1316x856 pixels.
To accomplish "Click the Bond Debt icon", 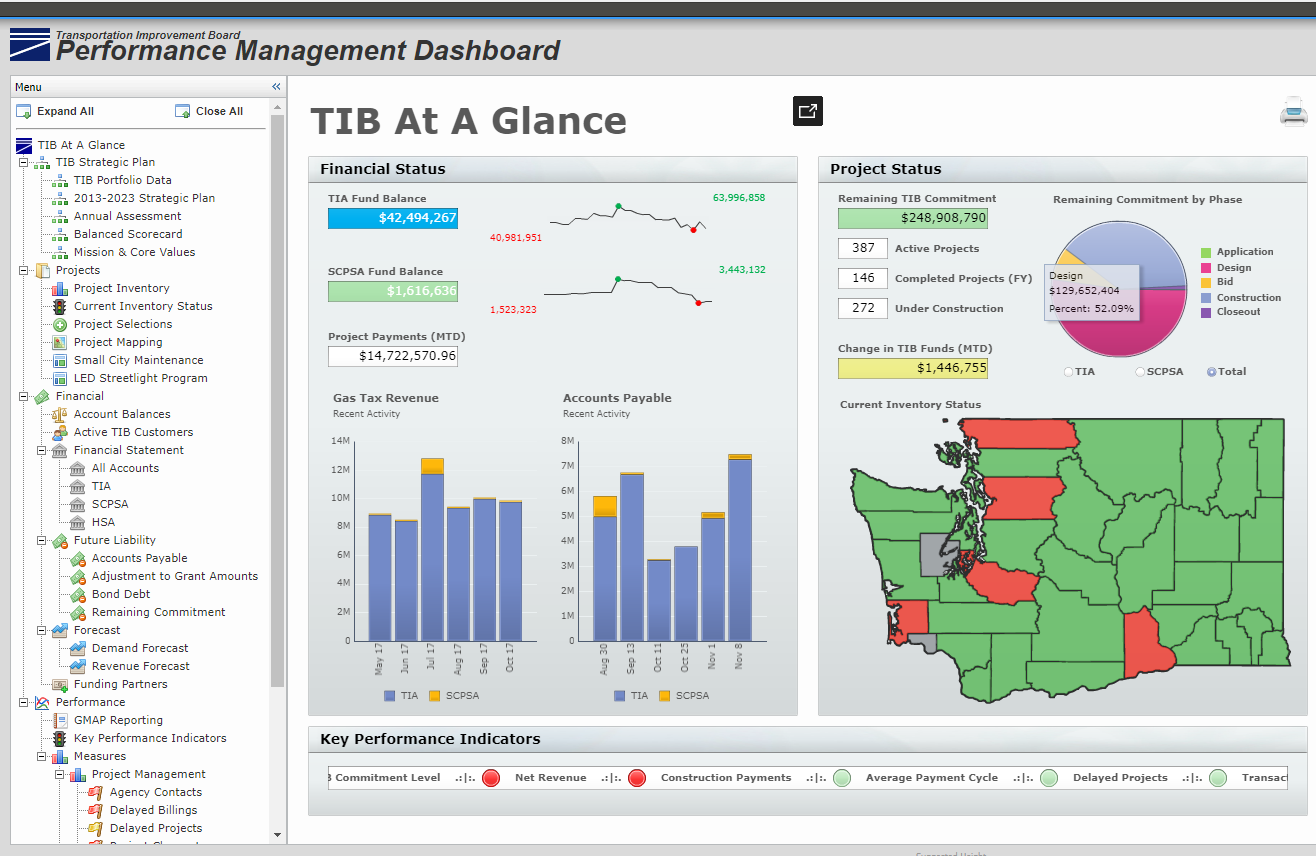I will pos(78,595).
